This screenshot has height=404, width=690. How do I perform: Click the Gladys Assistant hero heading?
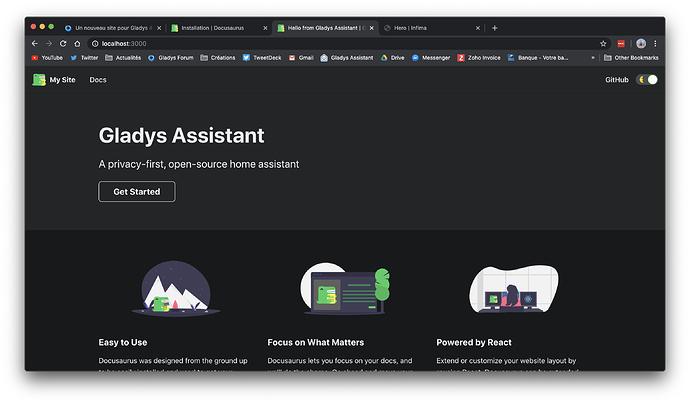click(181, 135)
